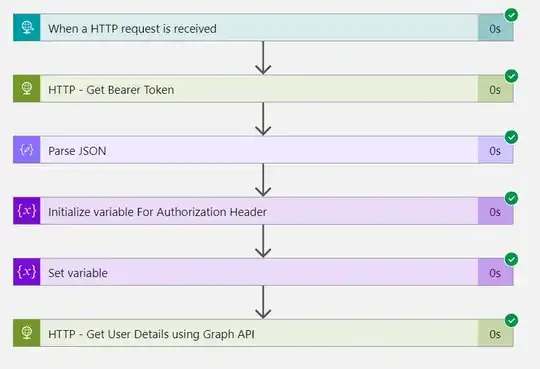Click the 0s duration on Parse JSON

[495, 151]
